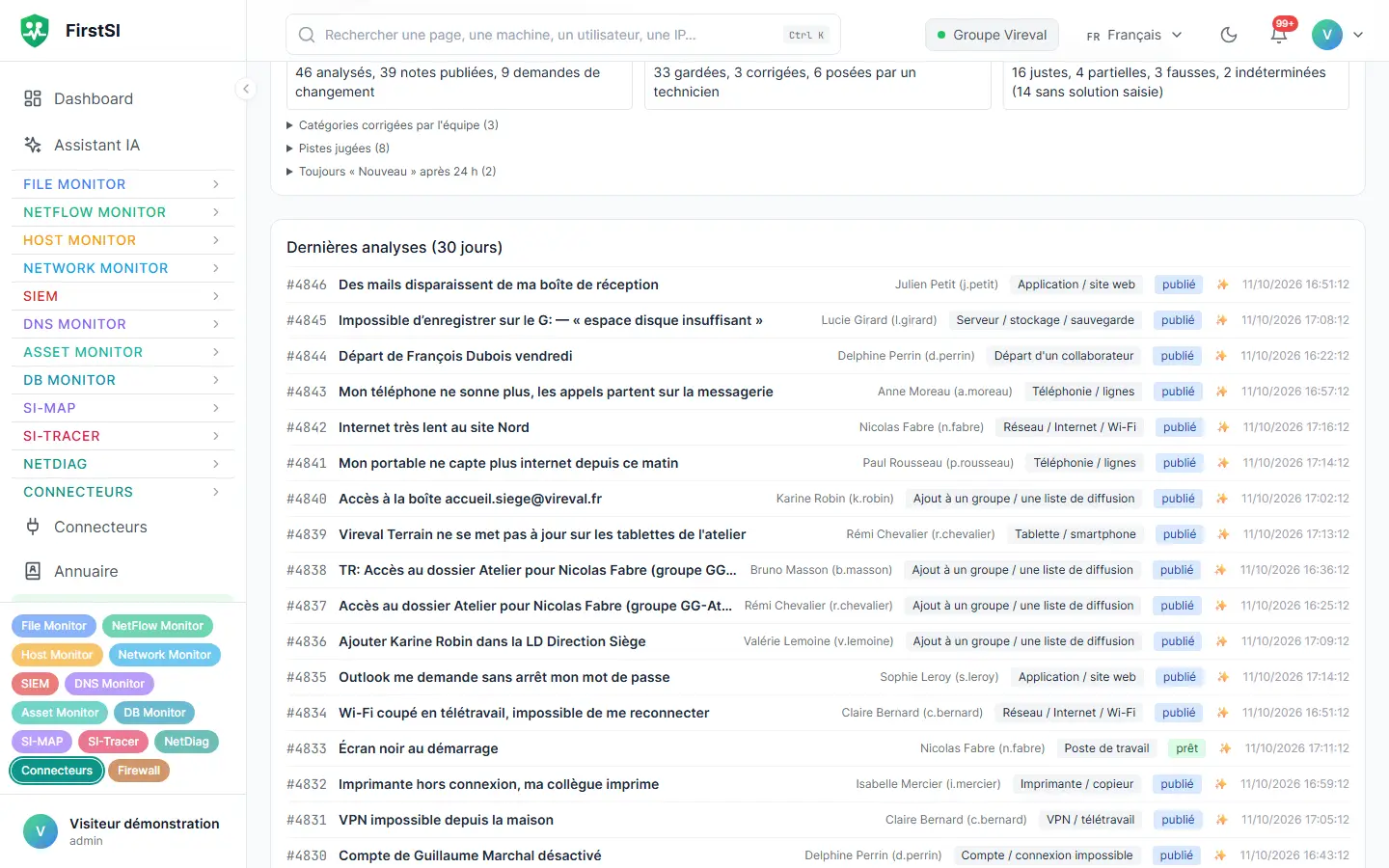Open ticket VPN impossible depuis la maison
The height and width of the screenshot is (868, 1389).
(446, 820)
